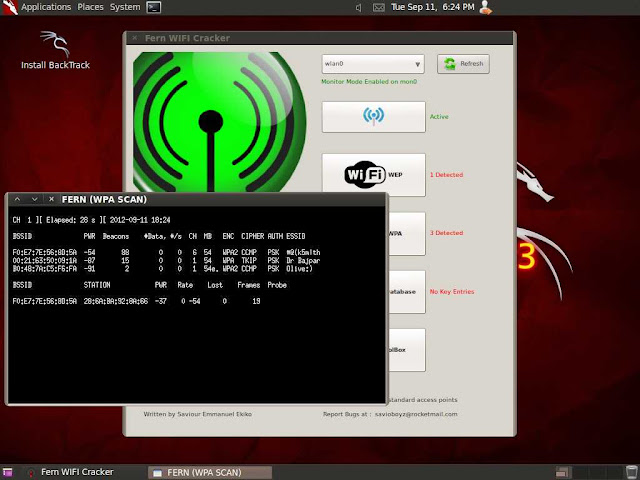The width and height of the screenshot is (640, 480).
Task: Click the green Fern antenna logo
Action: (219, 122)
